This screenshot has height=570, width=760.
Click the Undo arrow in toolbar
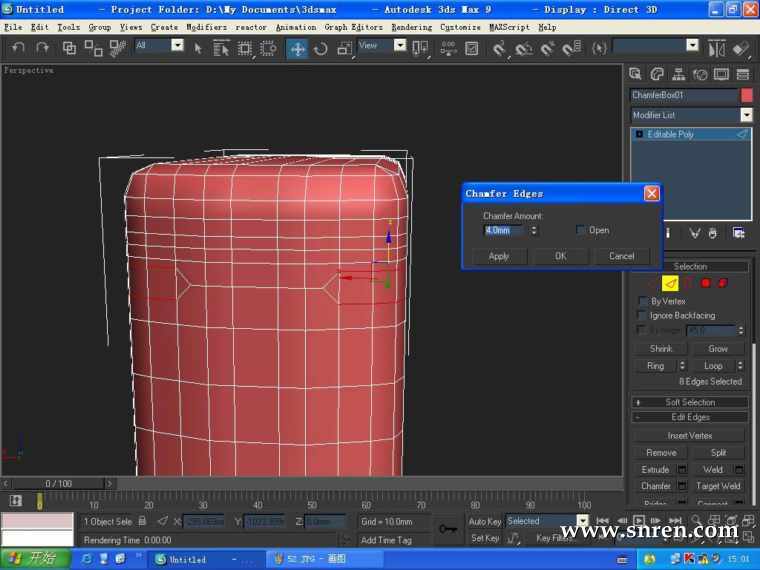(x=18, y=48)
